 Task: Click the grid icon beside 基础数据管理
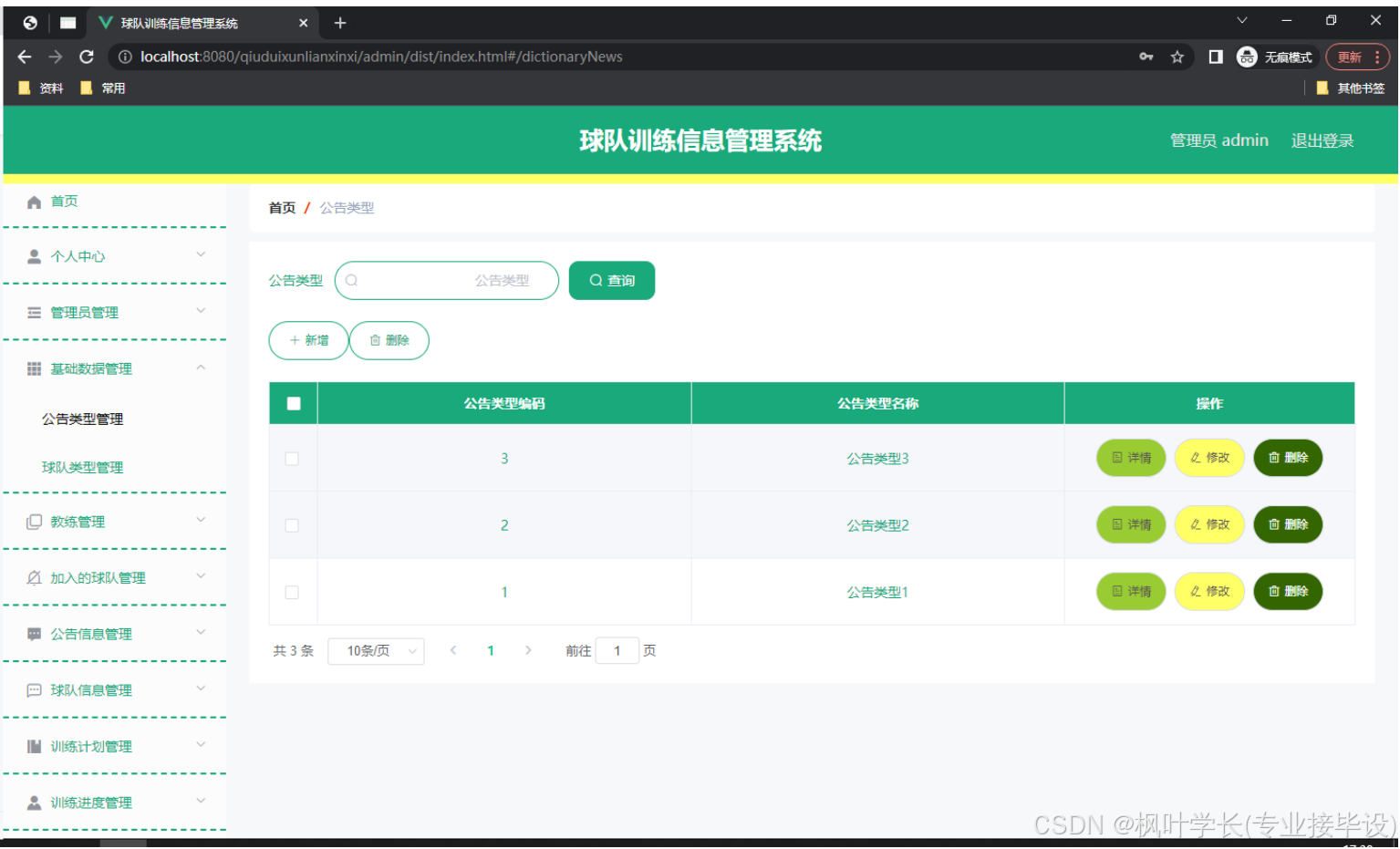(x=34, y=369)
